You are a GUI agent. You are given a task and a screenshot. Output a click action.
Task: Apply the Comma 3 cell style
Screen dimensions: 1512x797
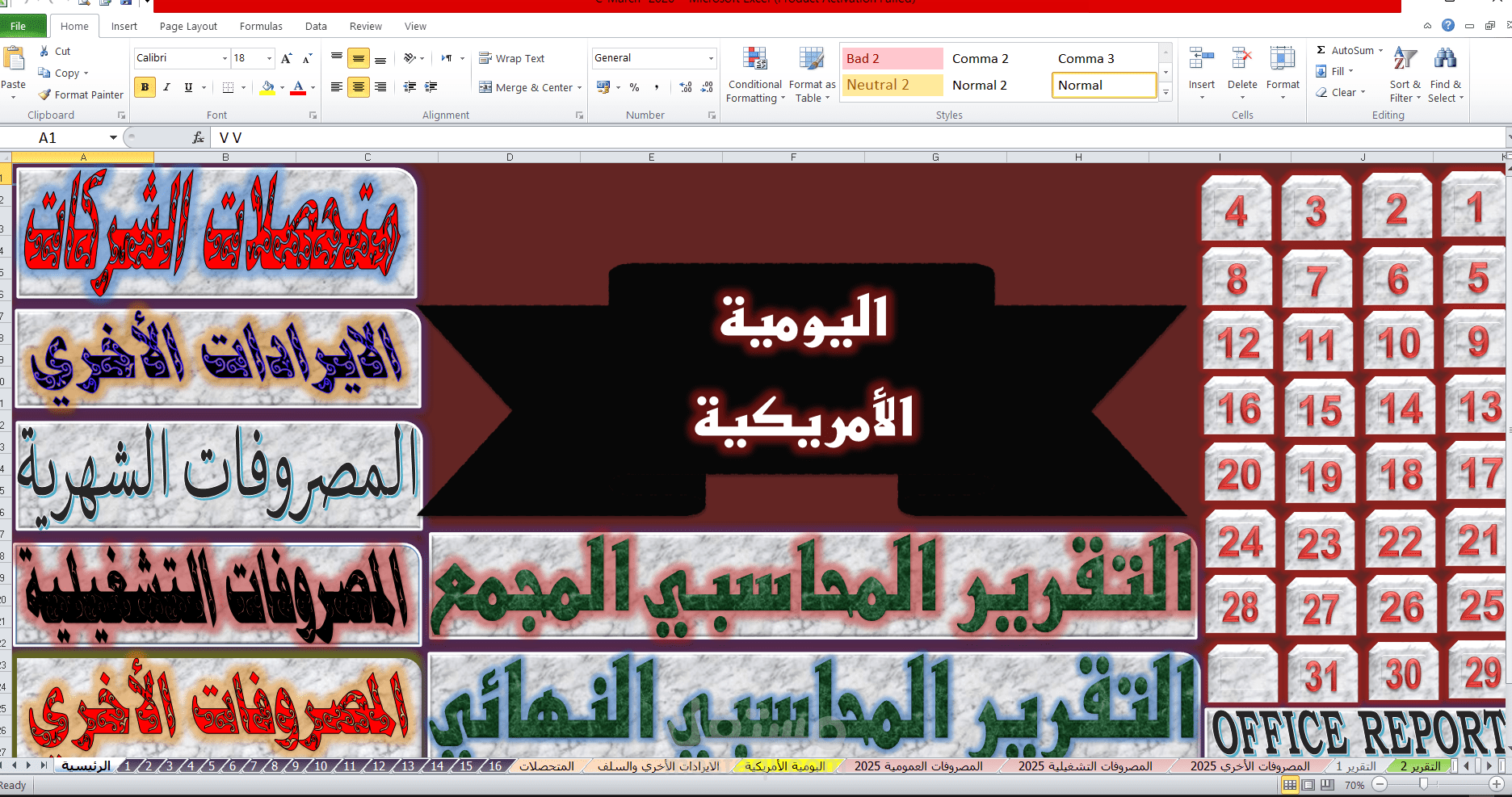(x=1104, y=58)
